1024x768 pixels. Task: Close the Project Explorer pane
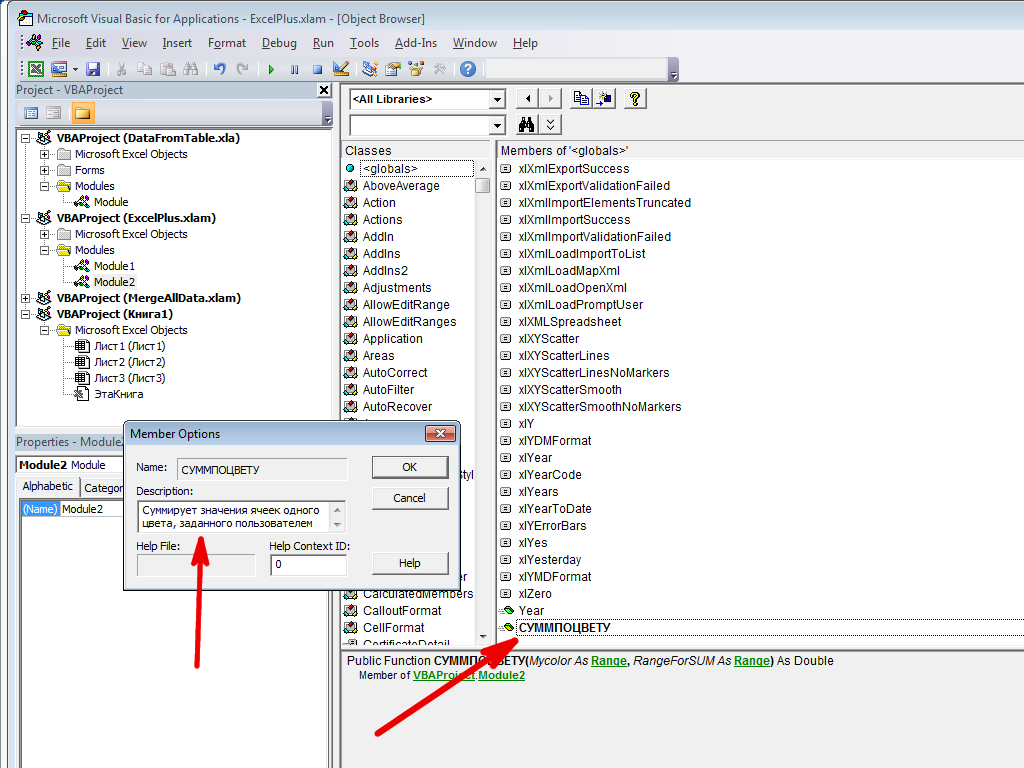324,90
